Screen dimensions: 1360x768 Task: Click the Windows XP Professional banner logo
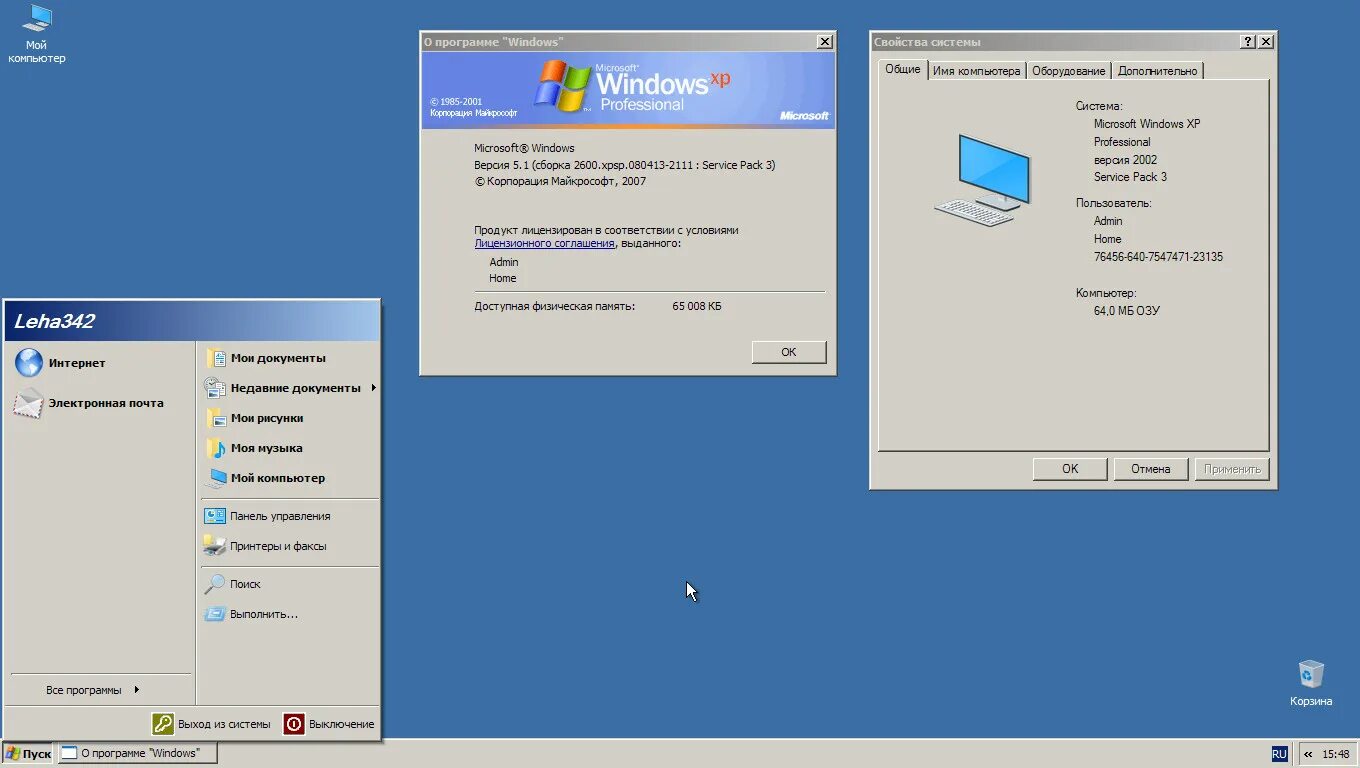pyautogui.click(x=633, y=87)
